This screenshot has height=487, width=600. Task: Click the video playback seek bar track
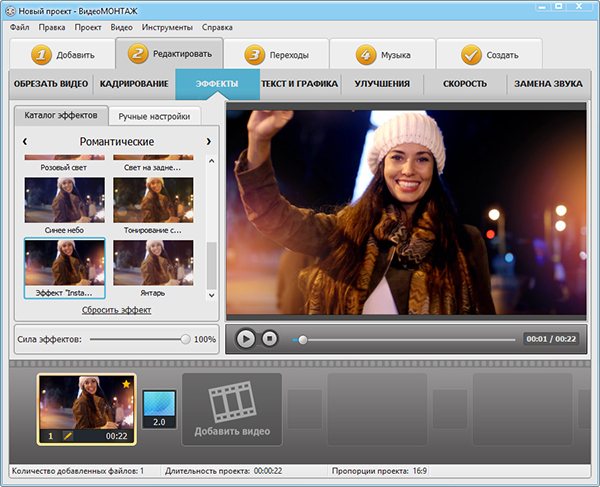[x=404, y=340]
